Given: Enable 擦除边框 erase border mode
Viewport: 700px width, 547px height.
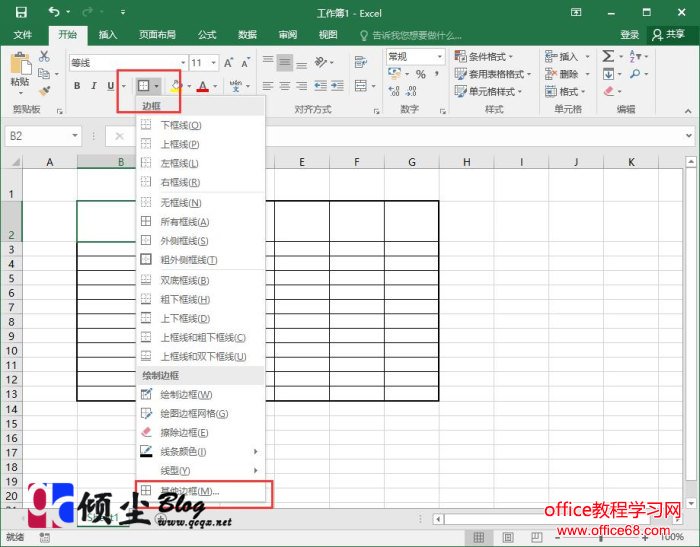Looking at the screenshot, I should (200, 433).
